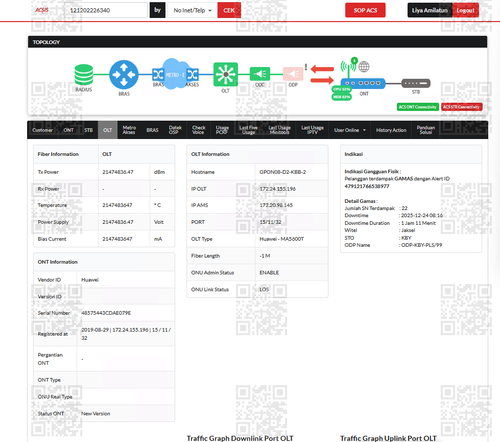Click the ACS STB Connectivity button

tap(462, 107)
